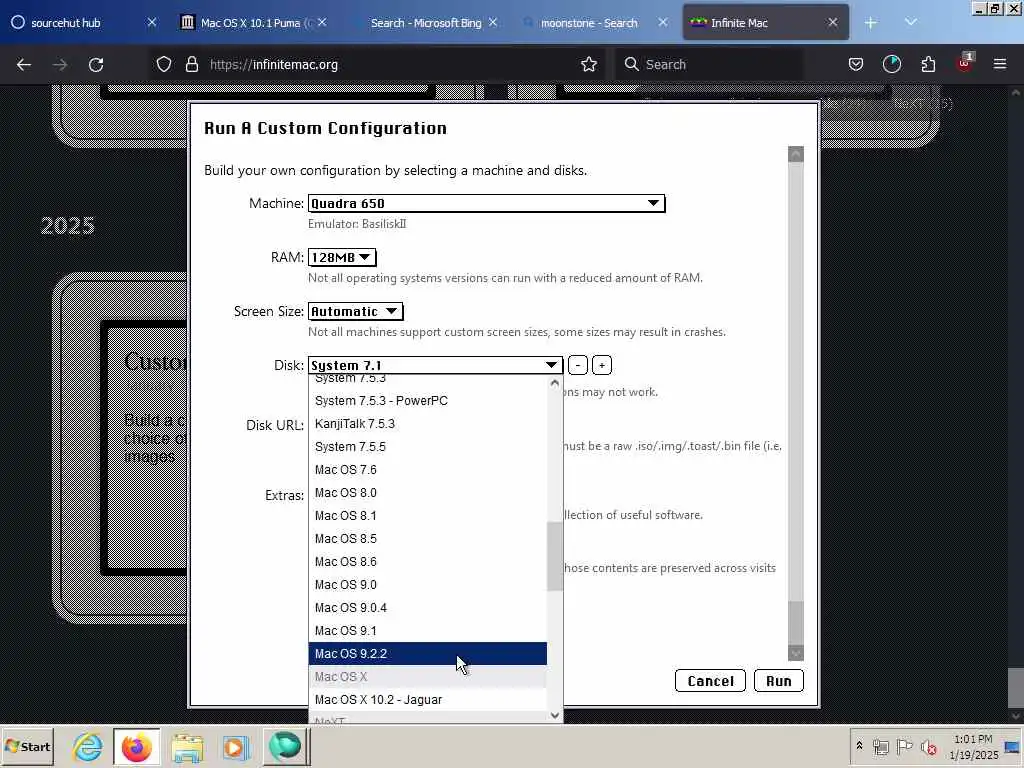1024x768 pixels.
Task: Close the sourcehut hub tab
Action: (x=152, y=23)
